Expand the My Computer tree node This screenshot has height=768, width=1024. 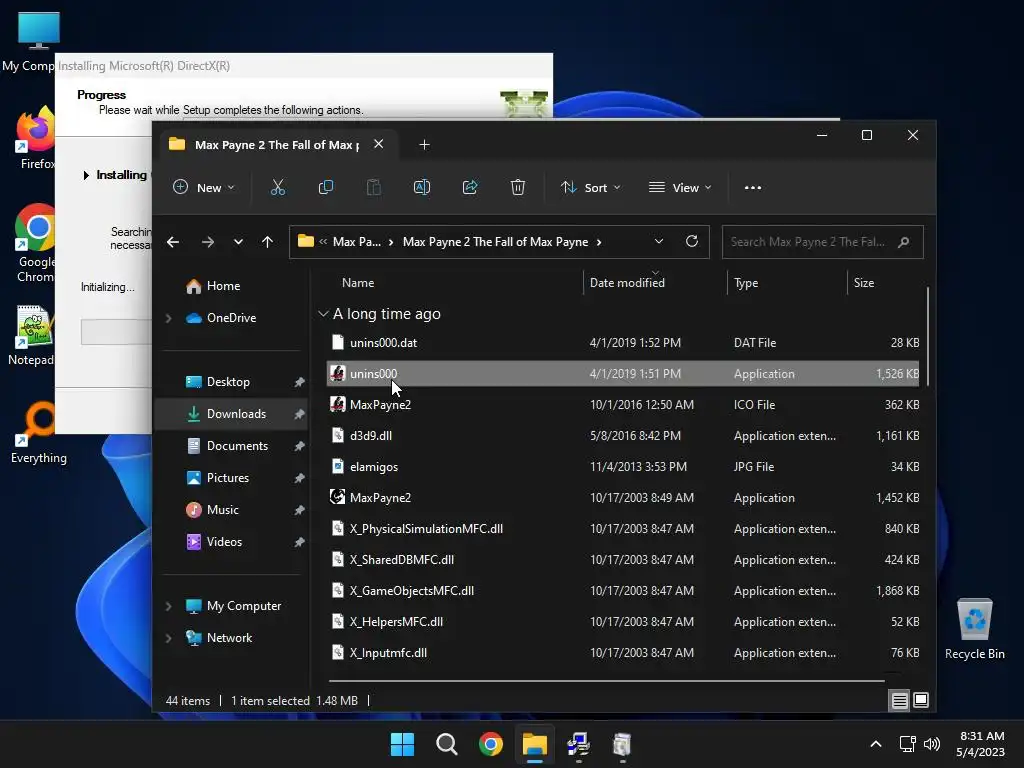[168, 606]
